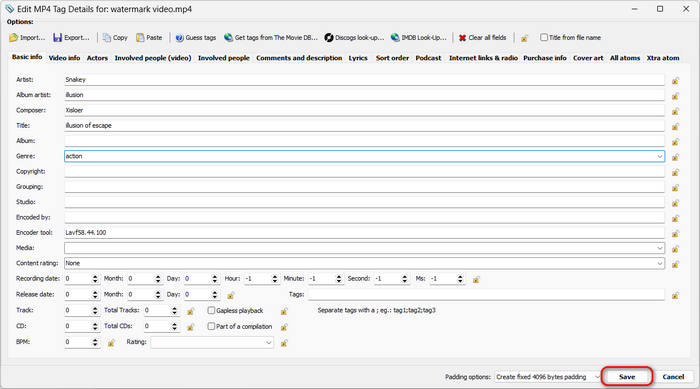Switch to the Video info tab

click(x=64, y=58)
